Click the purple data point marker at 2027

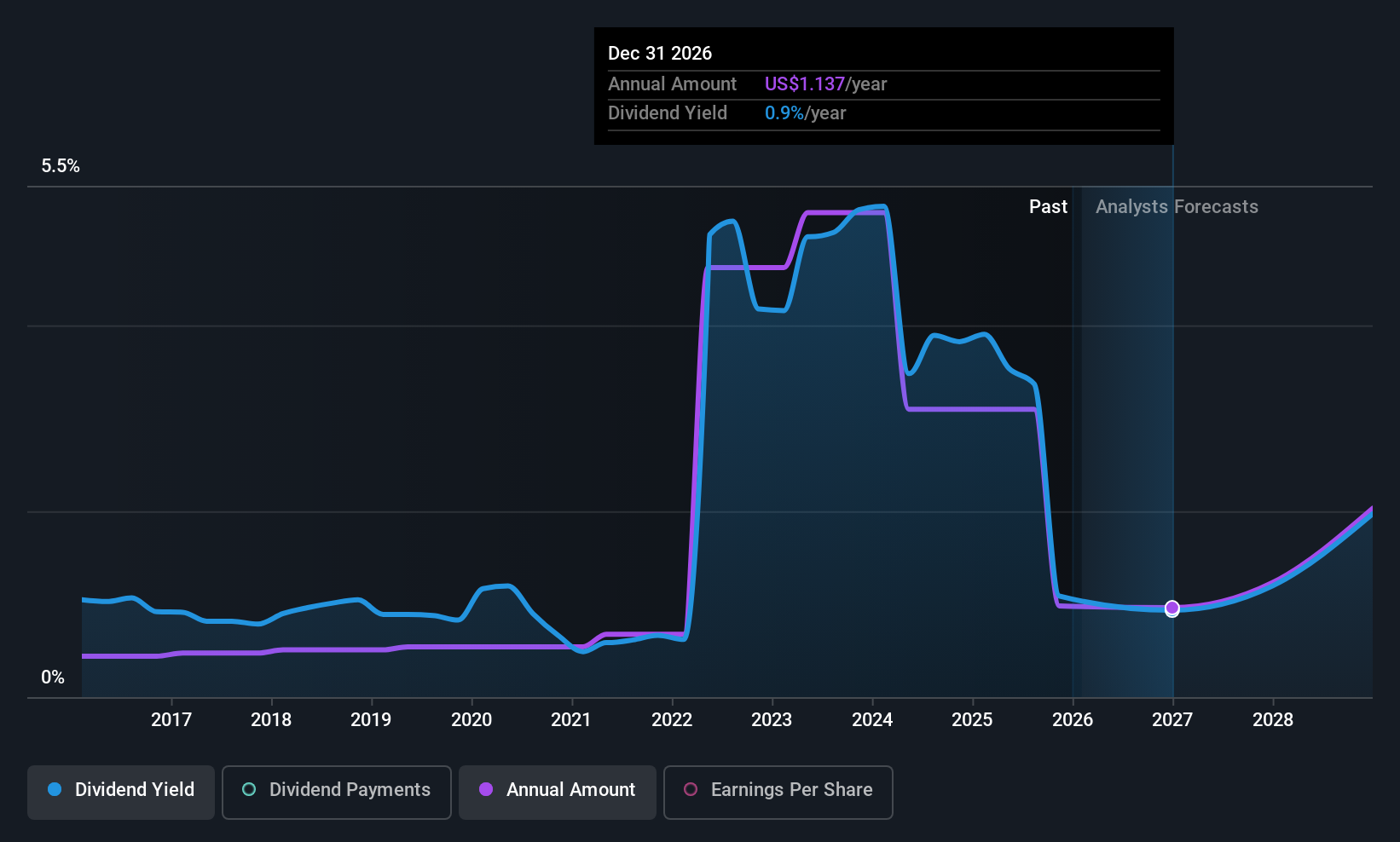point(1172,608)
